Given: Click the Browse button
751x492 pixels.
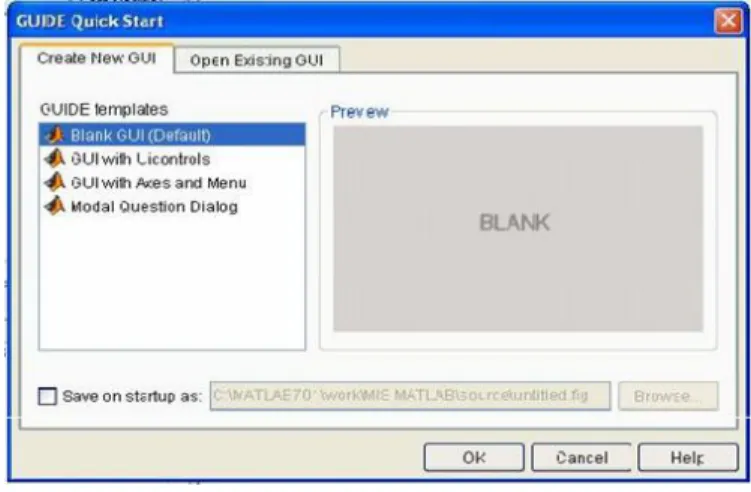Looking at the screenshot, I should point(668,396).
